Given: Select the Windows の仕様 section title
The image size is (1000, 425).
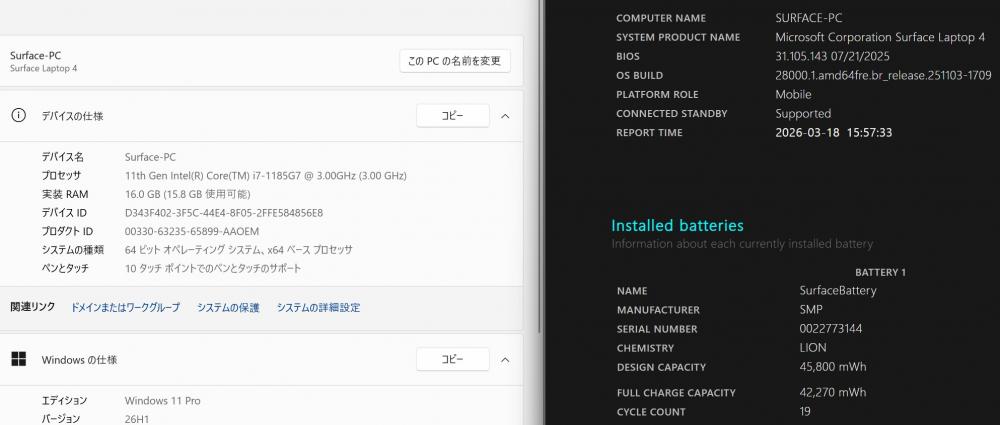Looking at the screenshot, I should 79,360.
